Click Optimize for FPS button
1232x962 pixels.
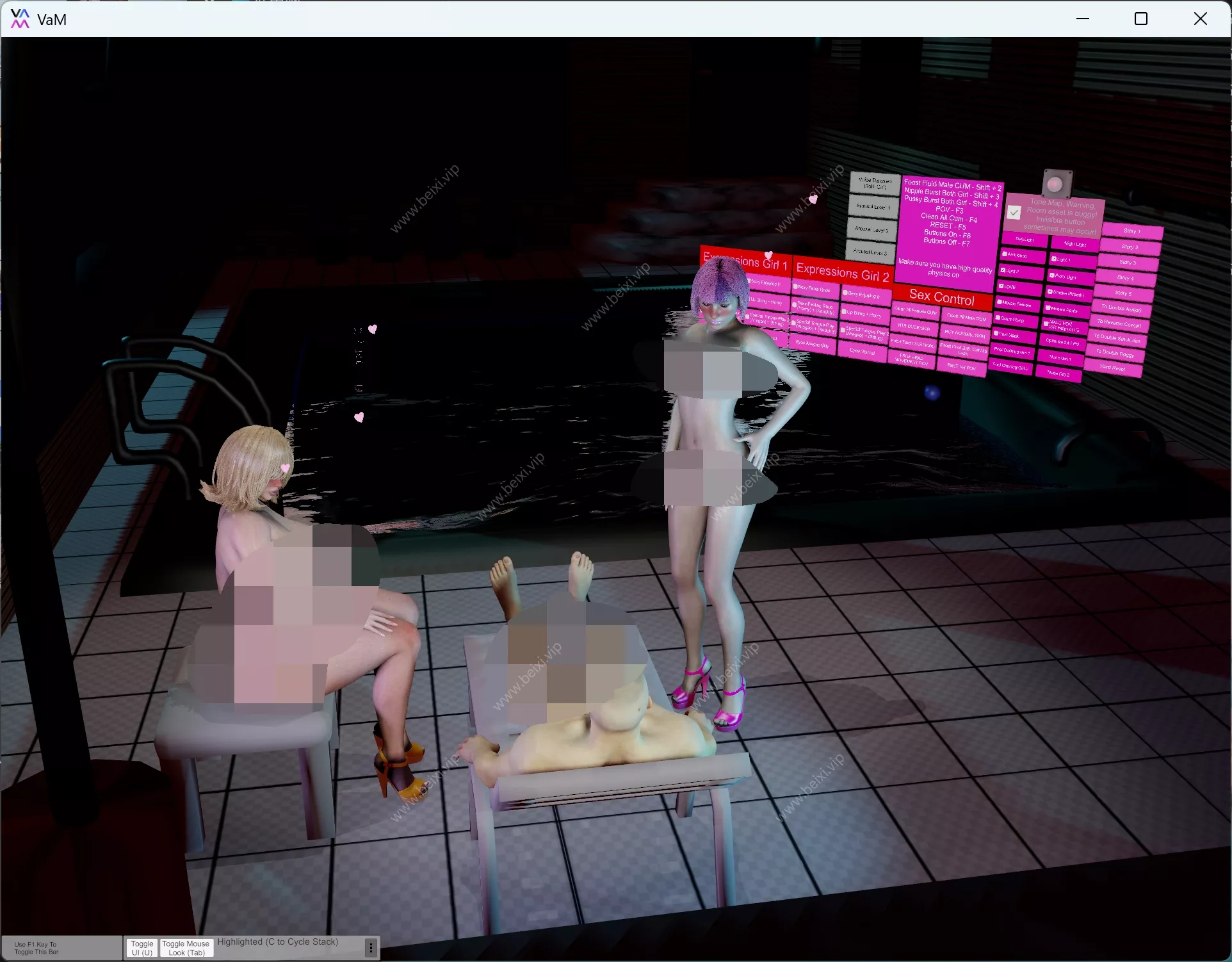(x=1062, y=342)
